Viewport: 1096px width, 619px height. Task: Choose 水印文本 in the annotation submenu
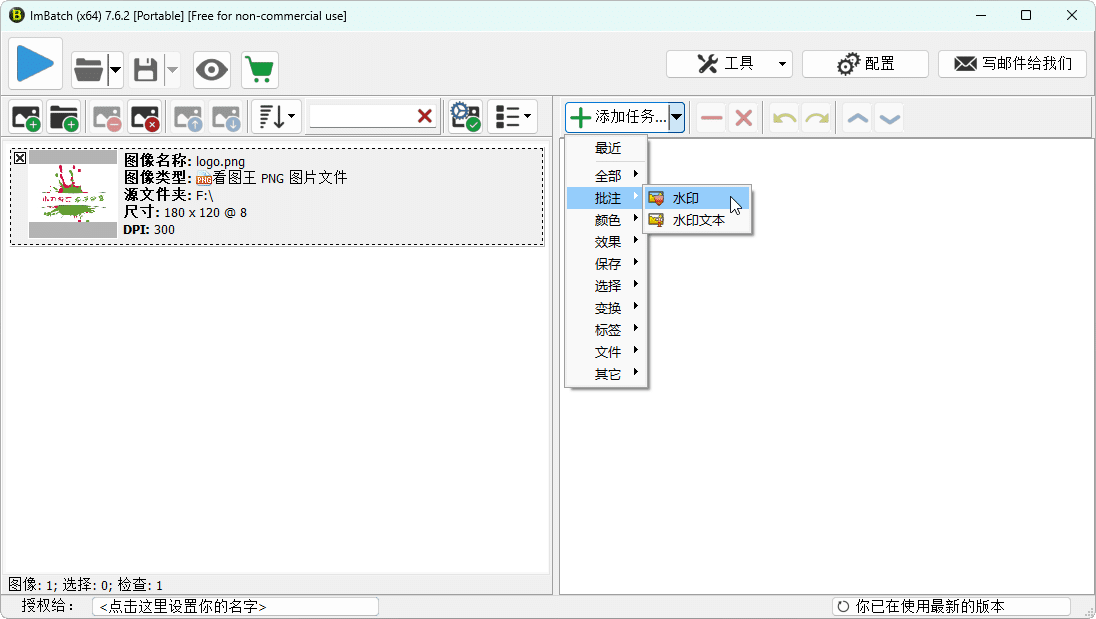click(x=701, y=219)
